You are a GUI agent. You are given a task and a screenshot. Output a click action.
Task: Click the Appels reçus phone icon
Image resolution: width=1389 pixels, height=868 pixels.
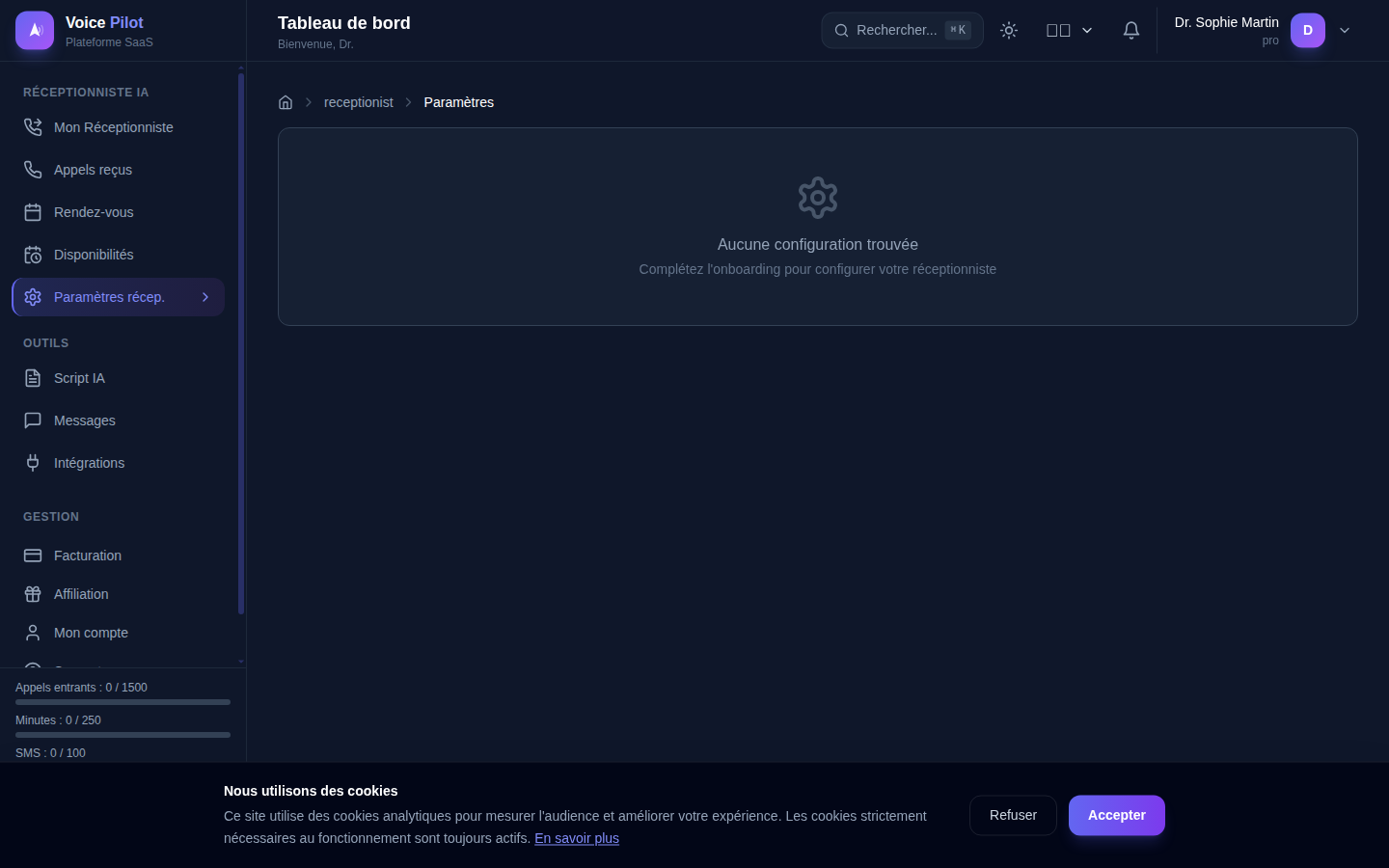point(33,170)
